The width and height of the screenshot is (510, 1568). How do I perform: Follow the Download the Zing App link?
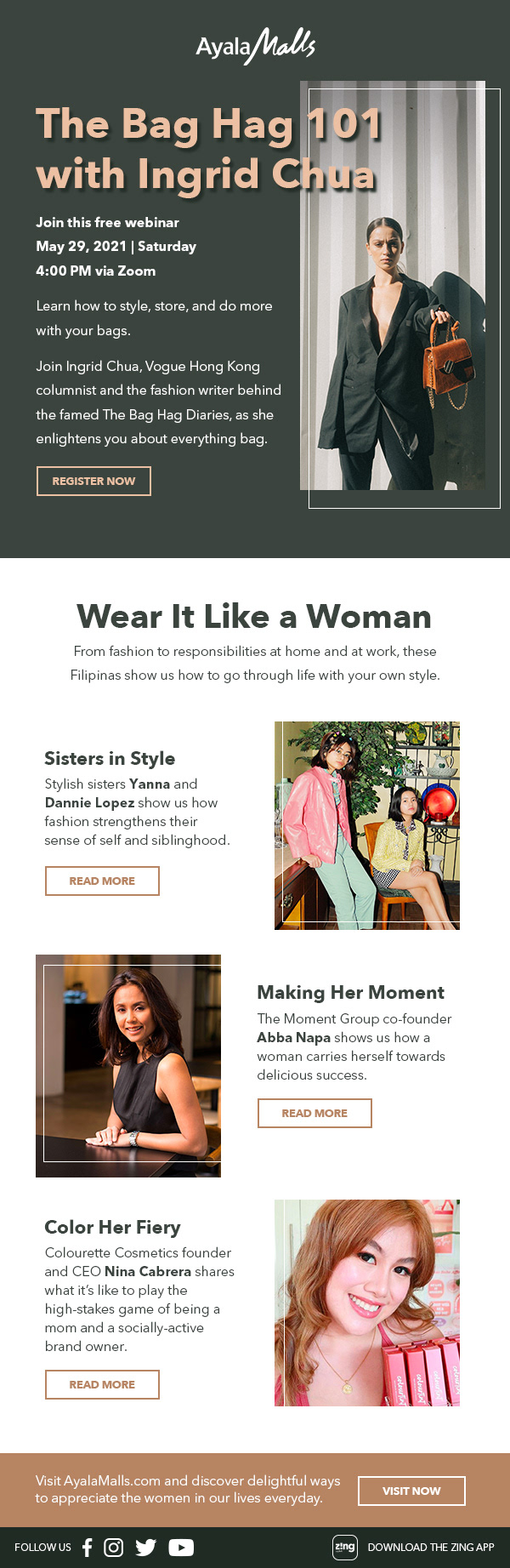[x=430, y=1547]
